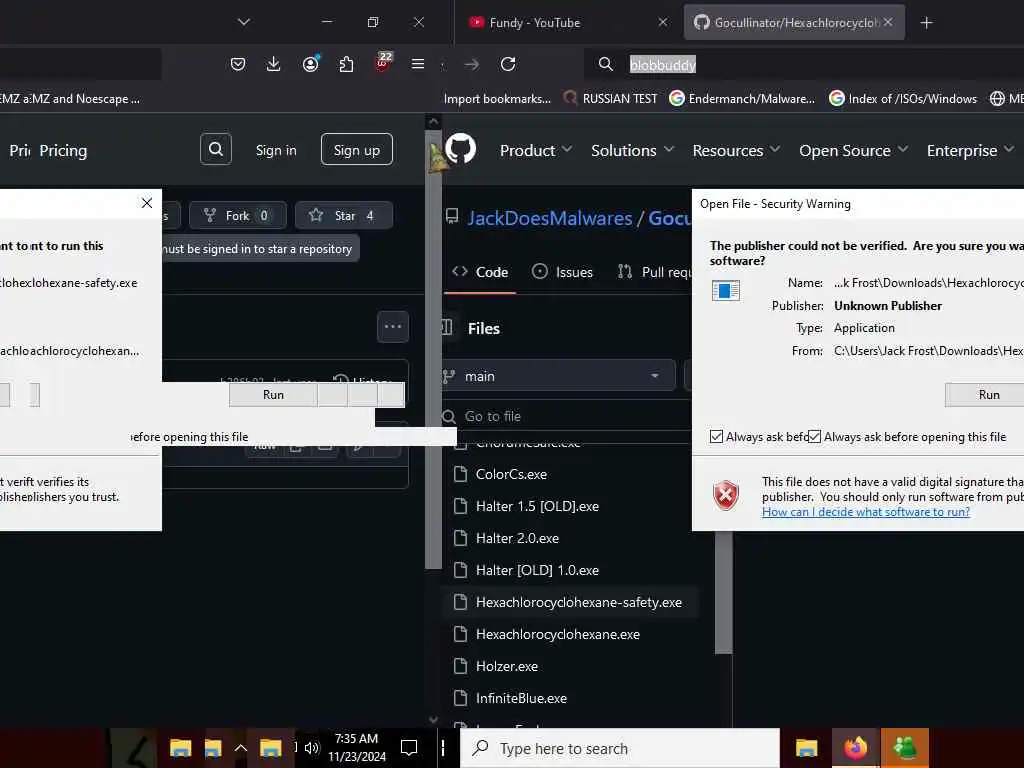Switch to the Gocullinator/Hexachlorocyclo tab
The width and height of the screenshot is (1024, 768).
coord(794,22)
